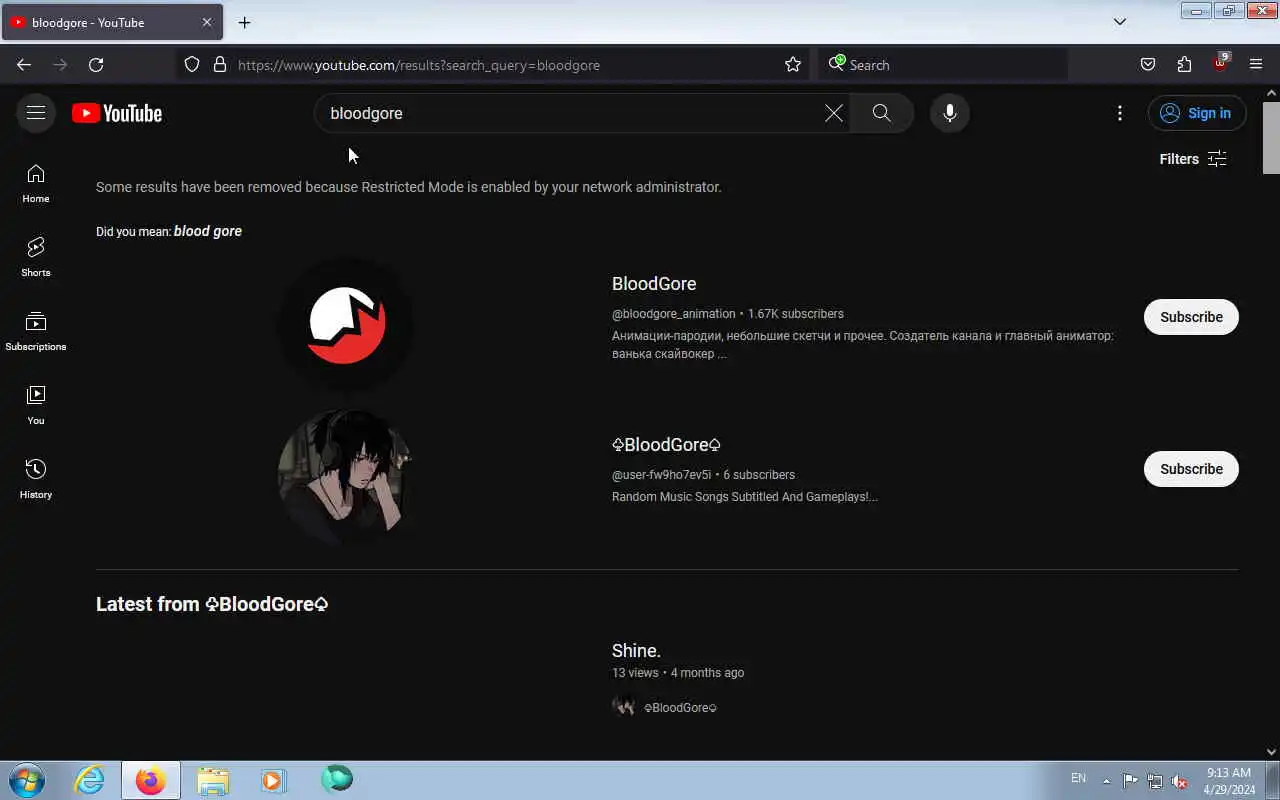1280x800 pixels.
Task: Open Firefox application menu
Action: [x=1256, y=65]
